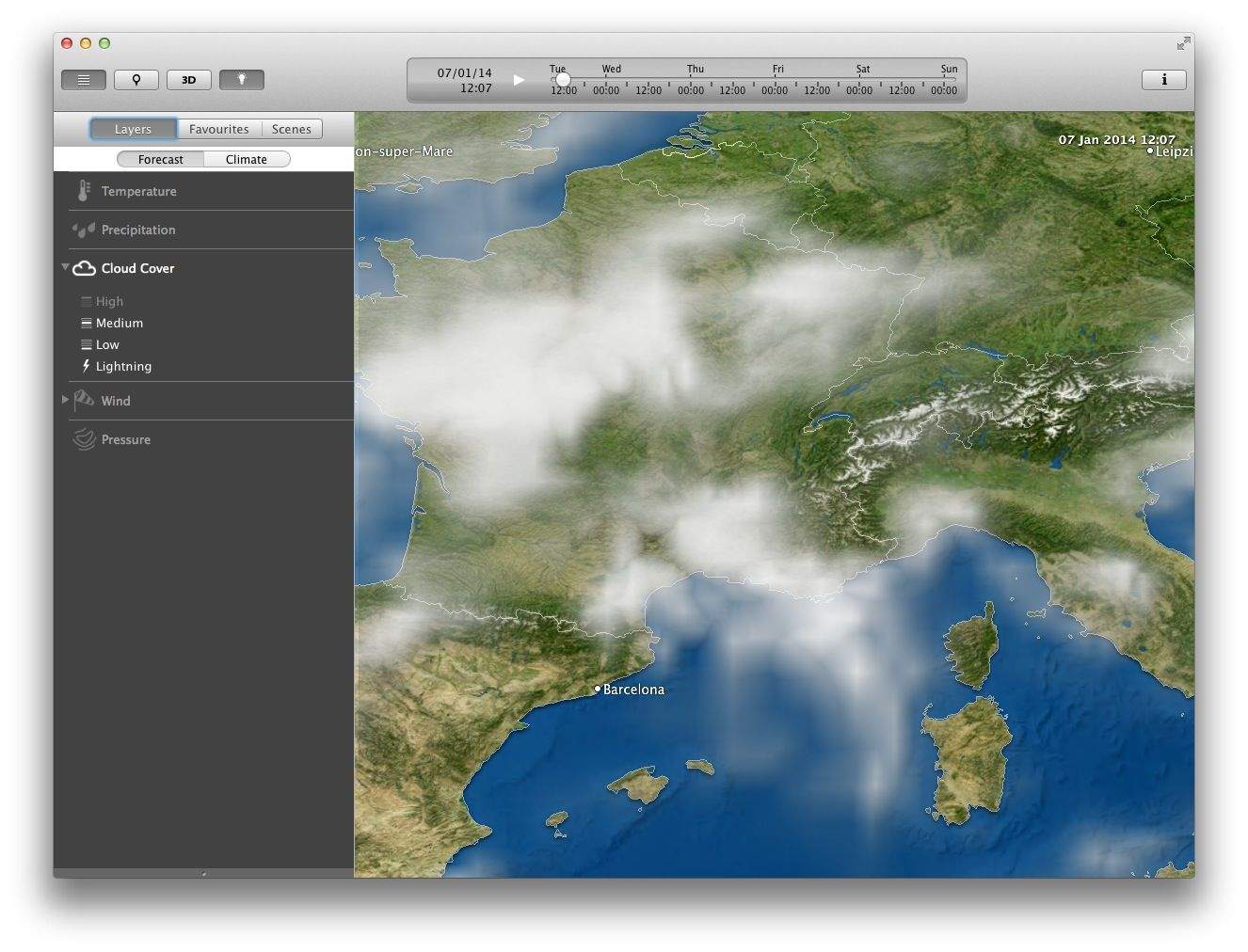Open the info panel button
The height and width of the screenshot is (952, 1248).
click(x=1163, y=80)
